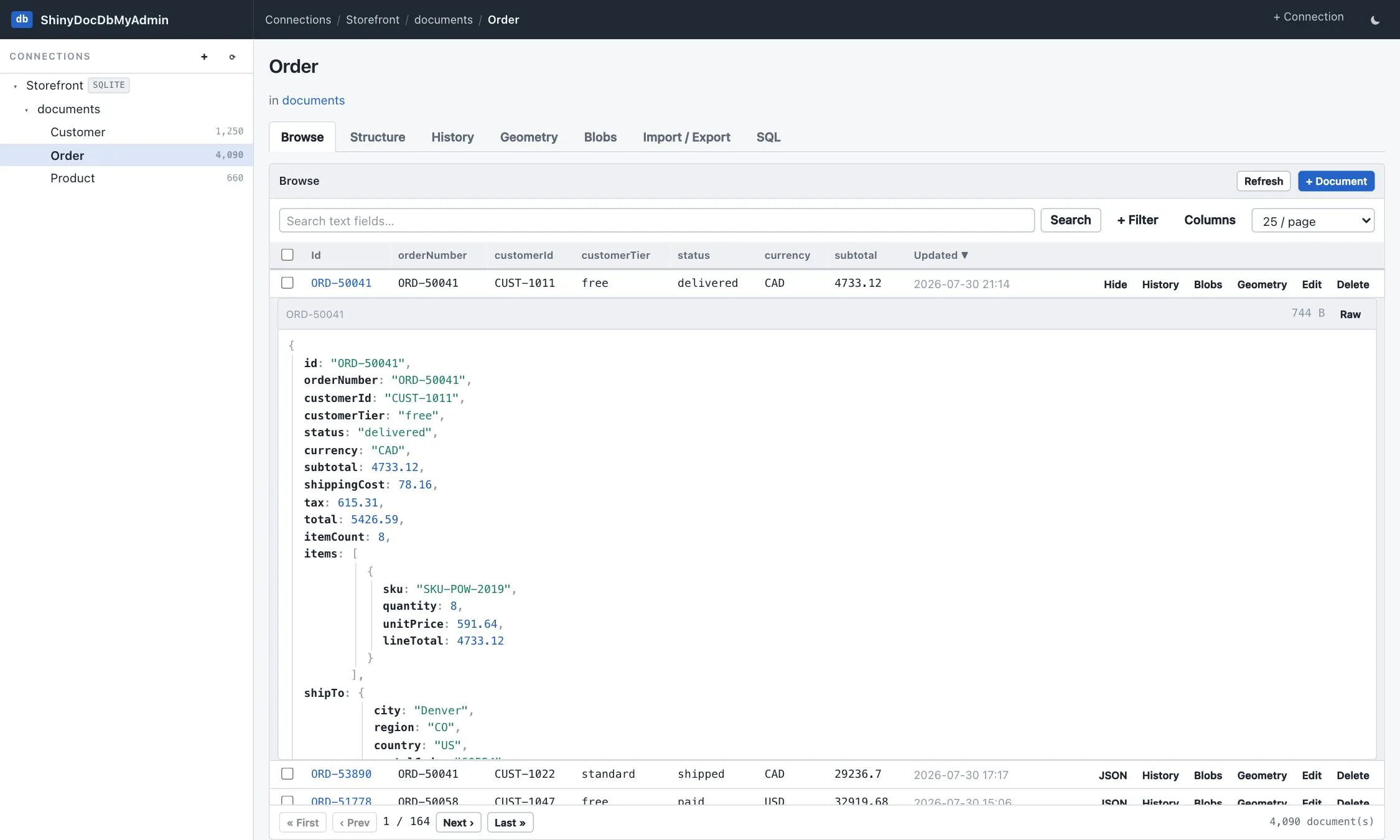The height and width of the screenshot is (840, 1400).
Task: Open the Import / Export tab
Action: pyautogui.click(x=686, y=137)
